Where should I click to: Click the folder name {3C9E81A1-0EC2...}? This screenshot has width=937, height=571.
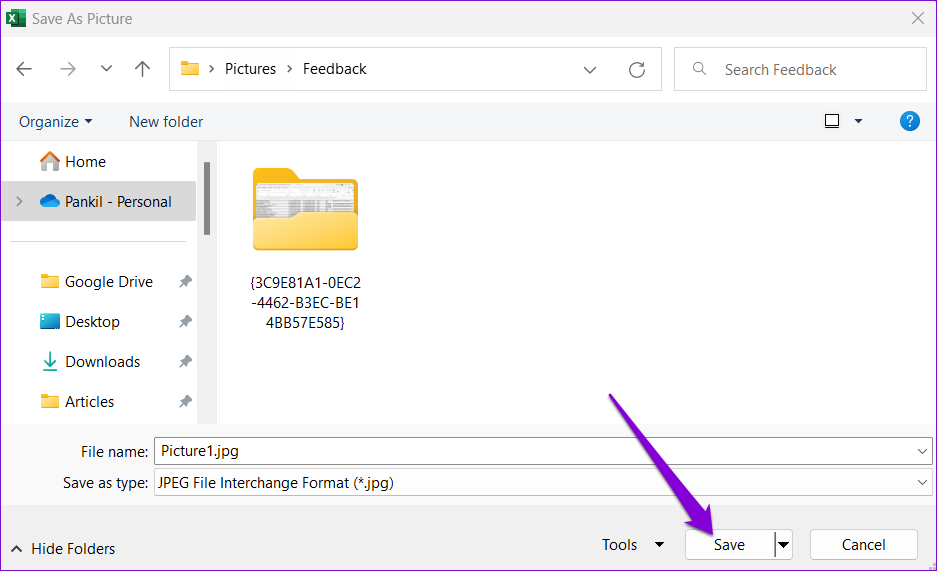pyautogui.click(x=305, y=303)
